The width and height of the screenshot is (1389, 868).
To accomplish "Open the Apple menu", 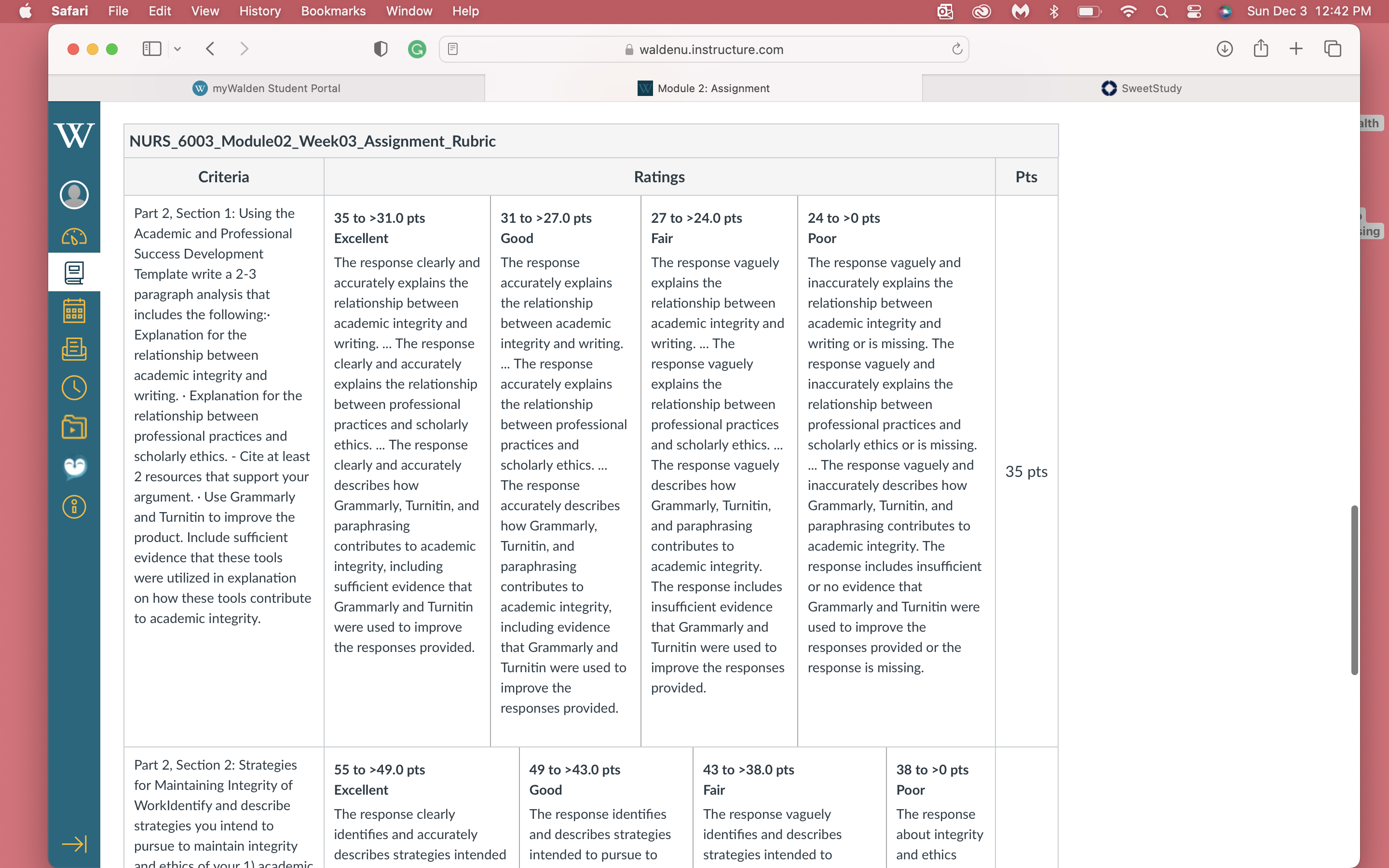I will tap(25, 11).
